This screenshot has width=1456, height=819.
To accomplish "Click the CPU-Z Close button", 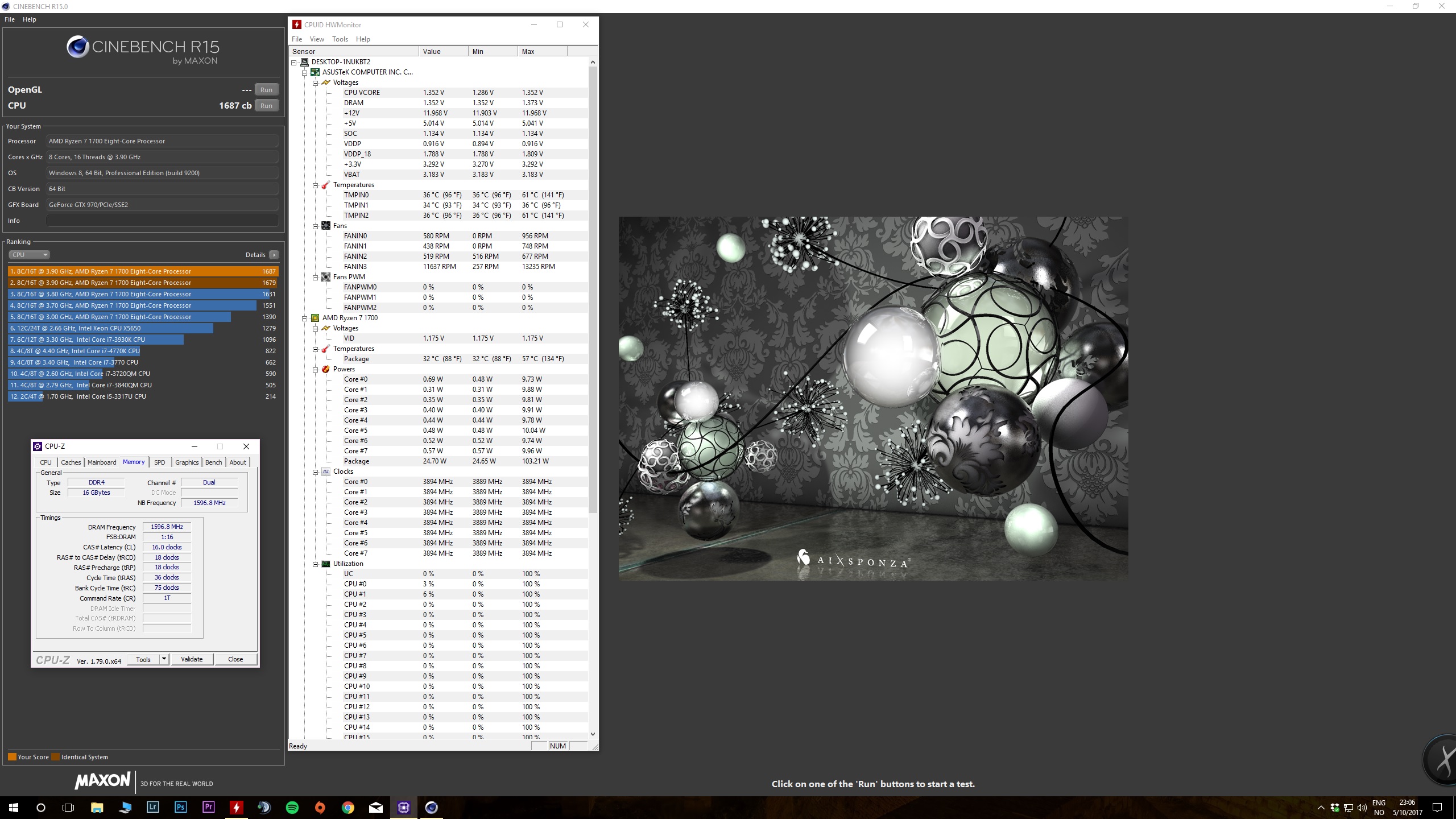I will (235, 660).
